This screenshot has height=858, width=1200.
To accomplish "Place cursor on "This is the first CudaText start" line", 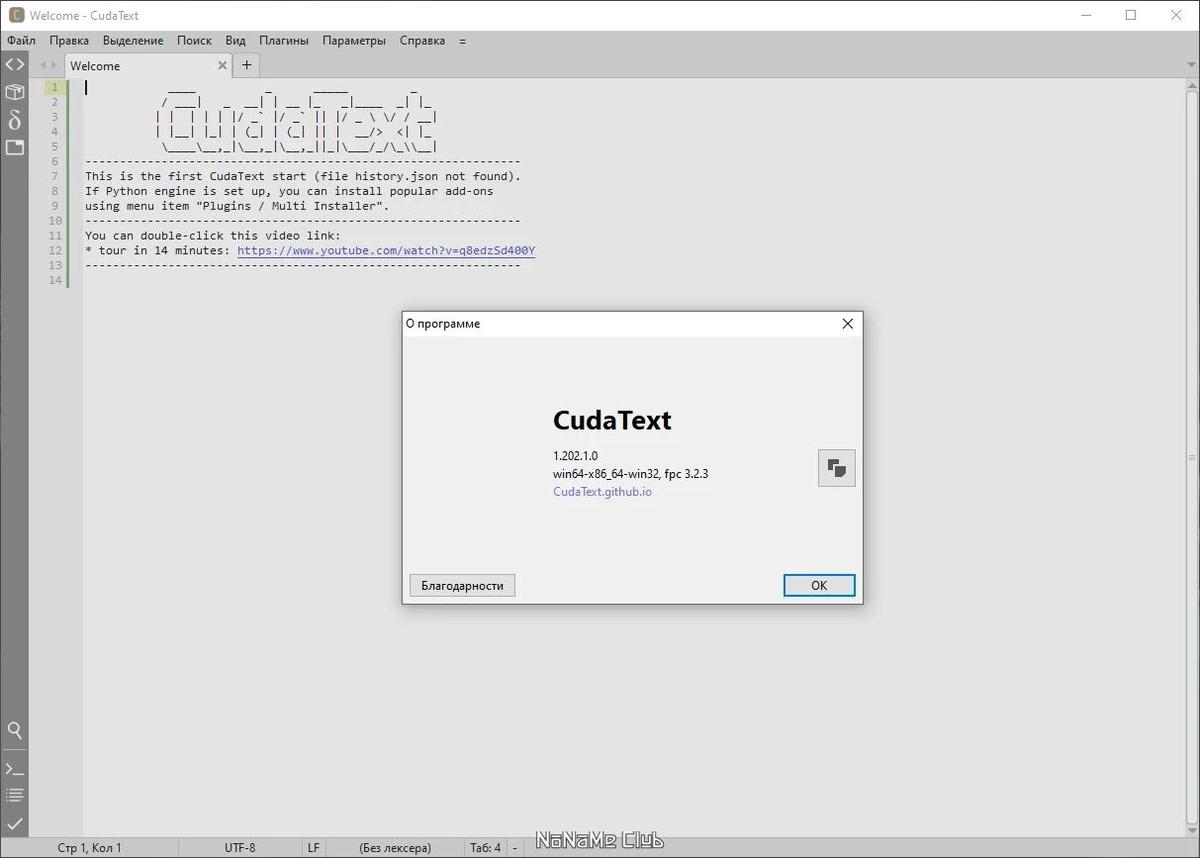I will [303, 176].
